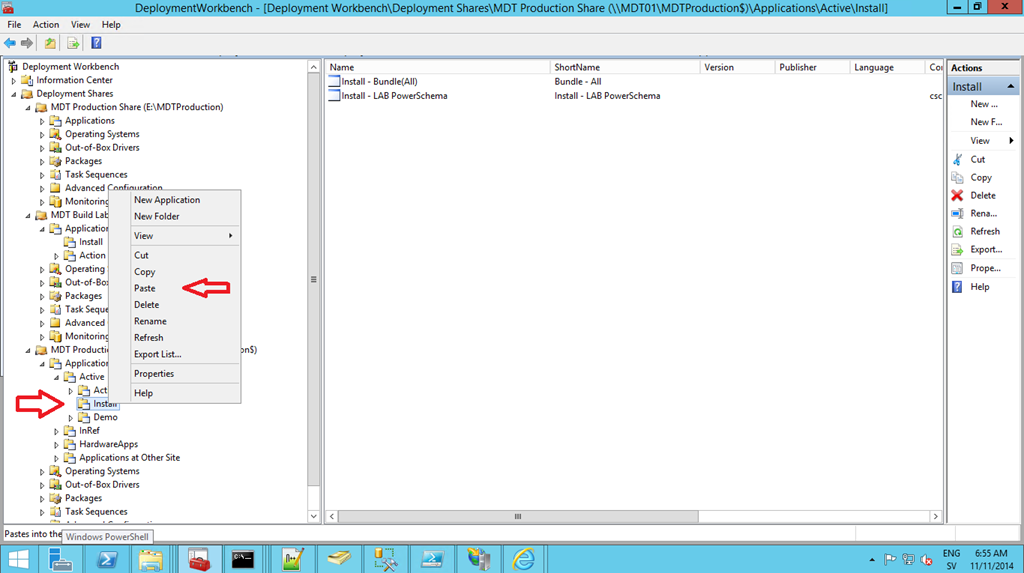Viewport: 1024px width, 573px height.
Task: Open Internet Explorer from the taskbar
Action: pyautogui.click(x=523, y=558)
